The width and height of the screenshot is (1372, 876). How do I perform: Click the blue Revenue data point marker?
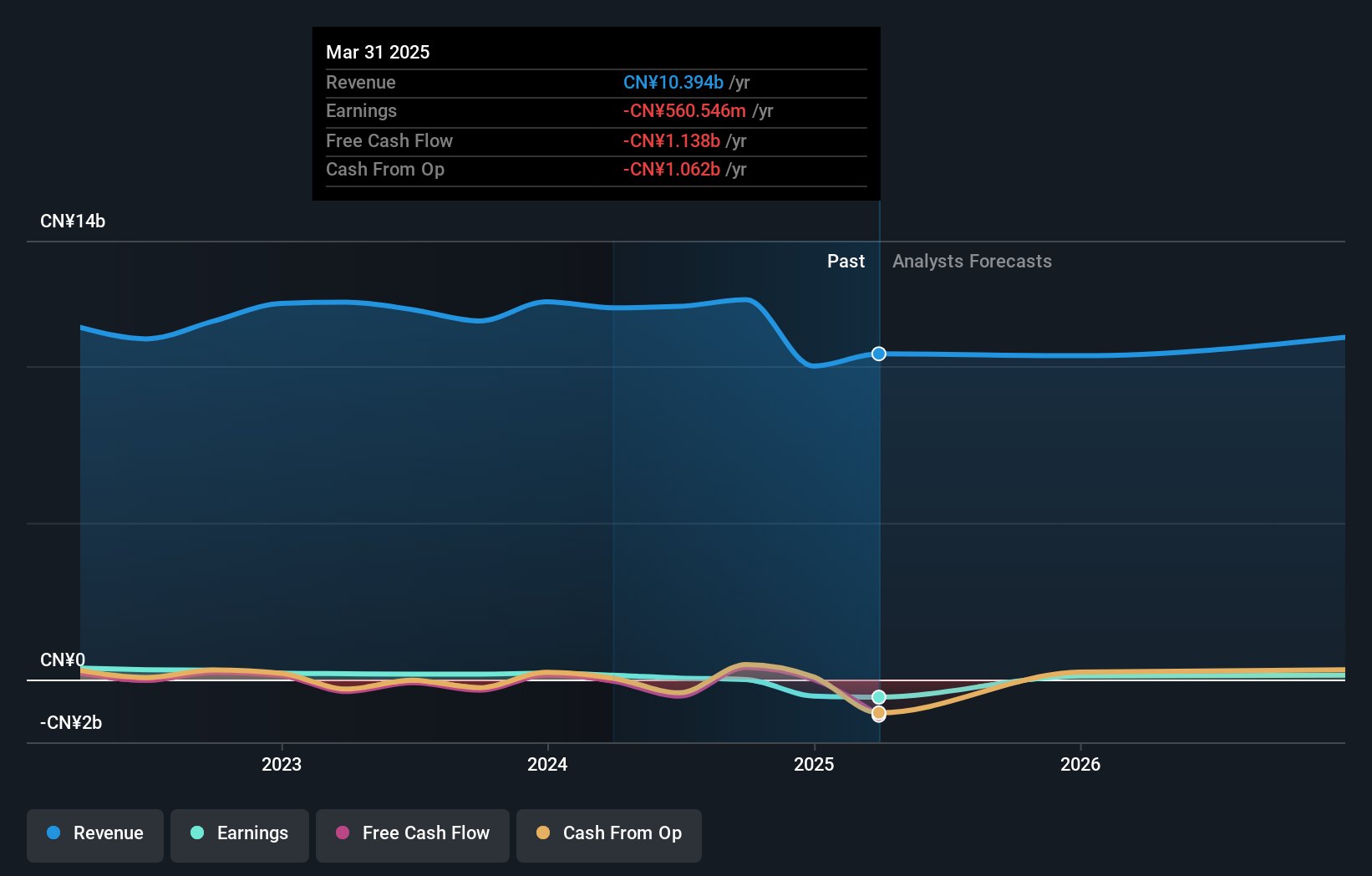pos(879,354)
